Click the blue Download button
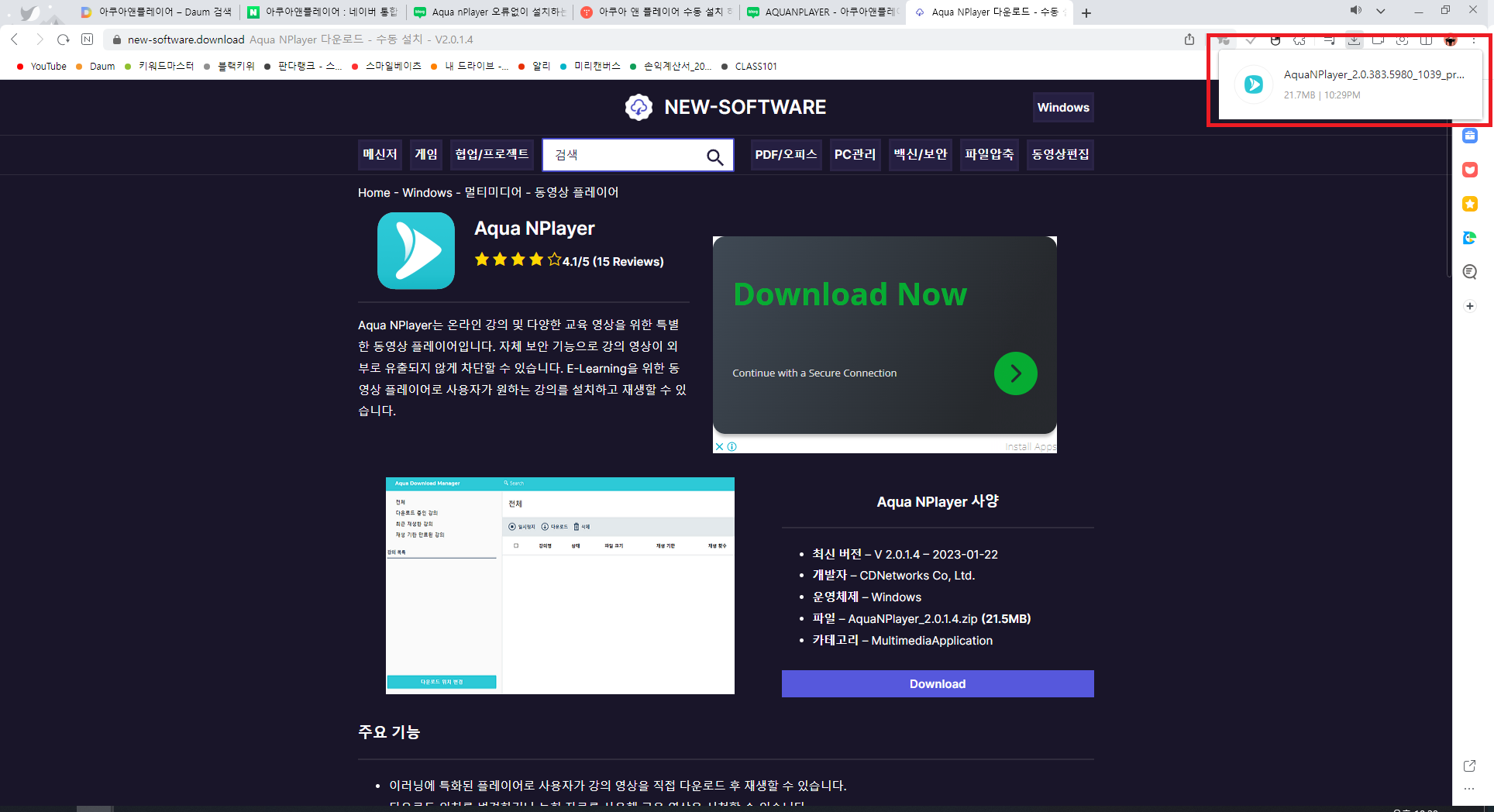1494x812 pixels. pos(938,683)
